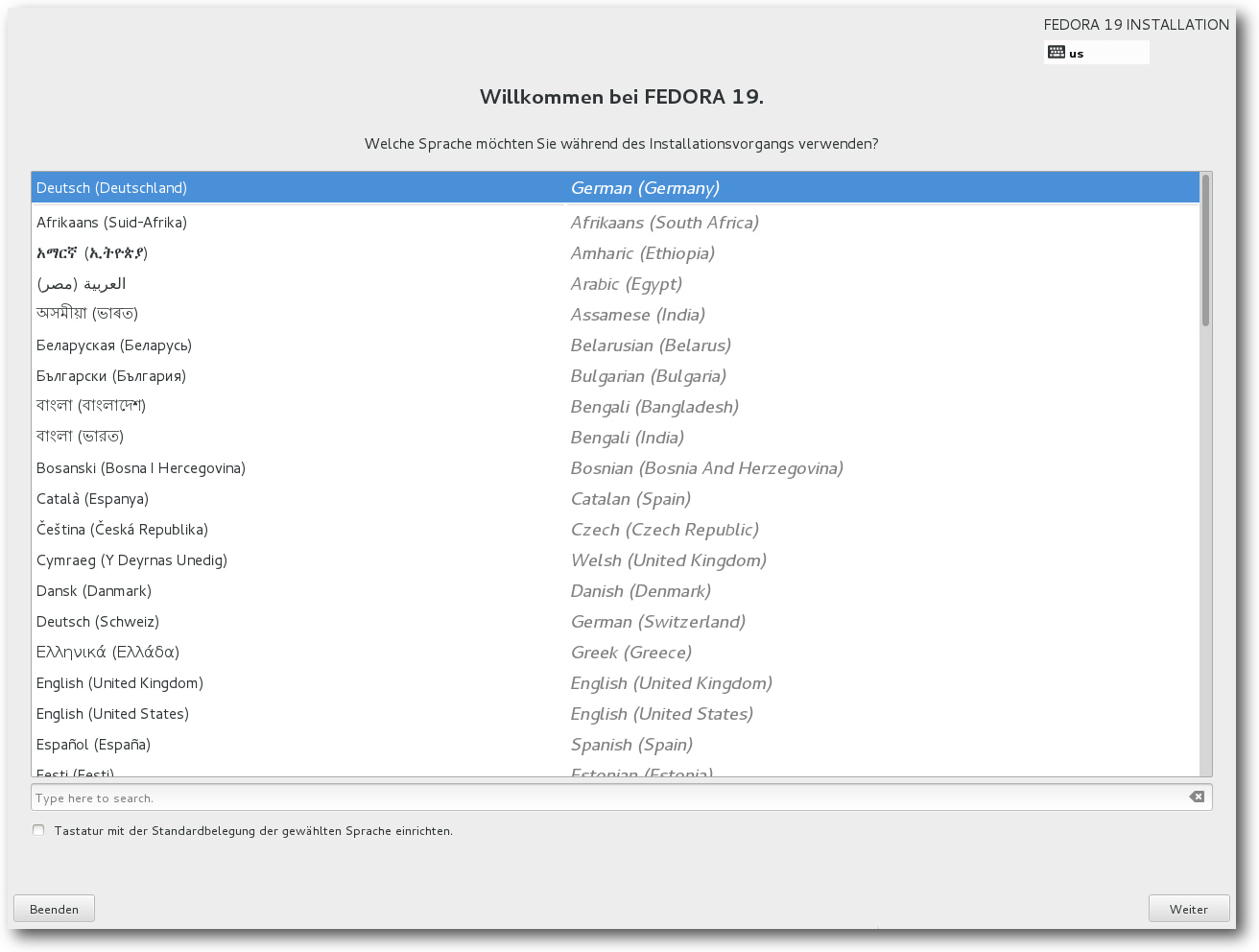This screenshot has height=952, width=1259.
Task: Click 'Bulgarian (Bulgaria)' English name
Action: click(x=649, y=377)
